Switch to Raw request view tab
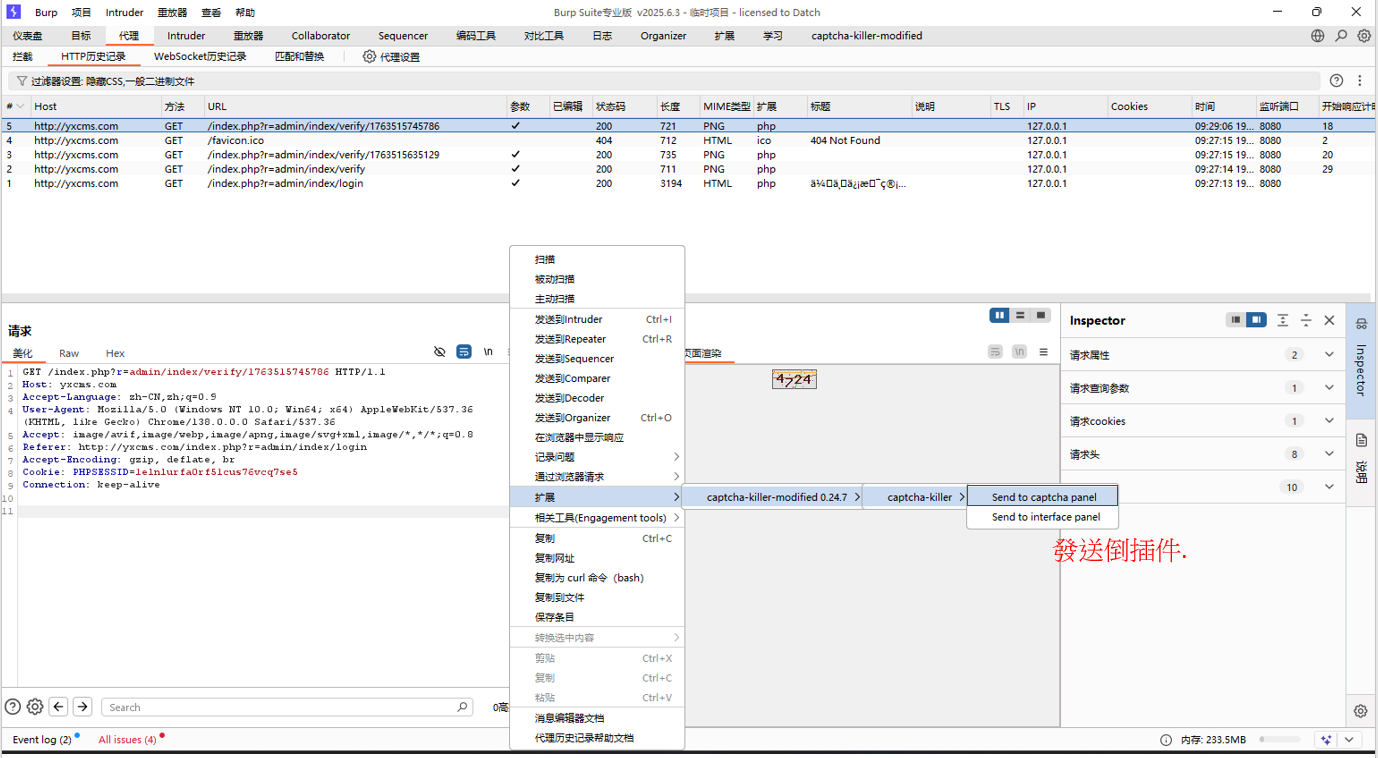 pos(69,353)
